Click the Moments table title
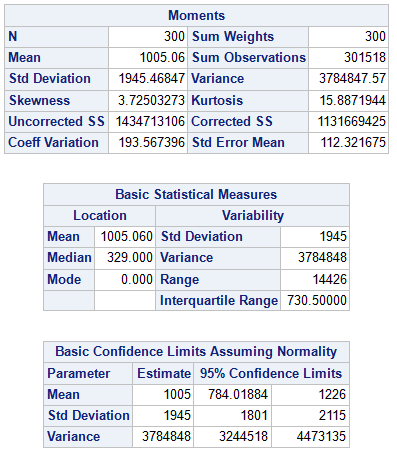Image resolution: width=397 pixels, height=451 pixels. click(x=196, y=15)
